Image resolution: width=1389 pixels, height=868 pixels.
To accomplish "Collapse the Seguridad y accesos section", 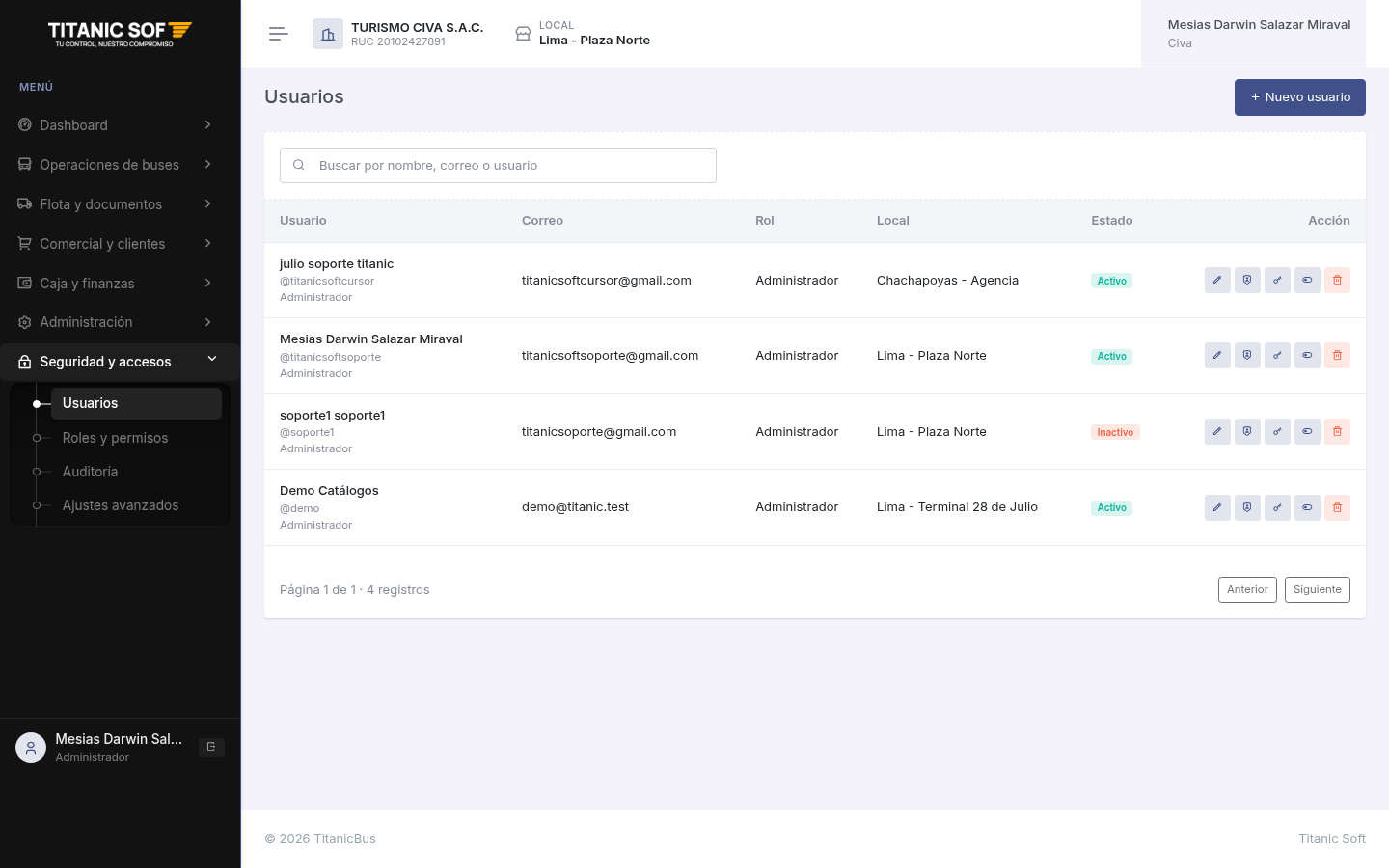I will coord(120,362).
